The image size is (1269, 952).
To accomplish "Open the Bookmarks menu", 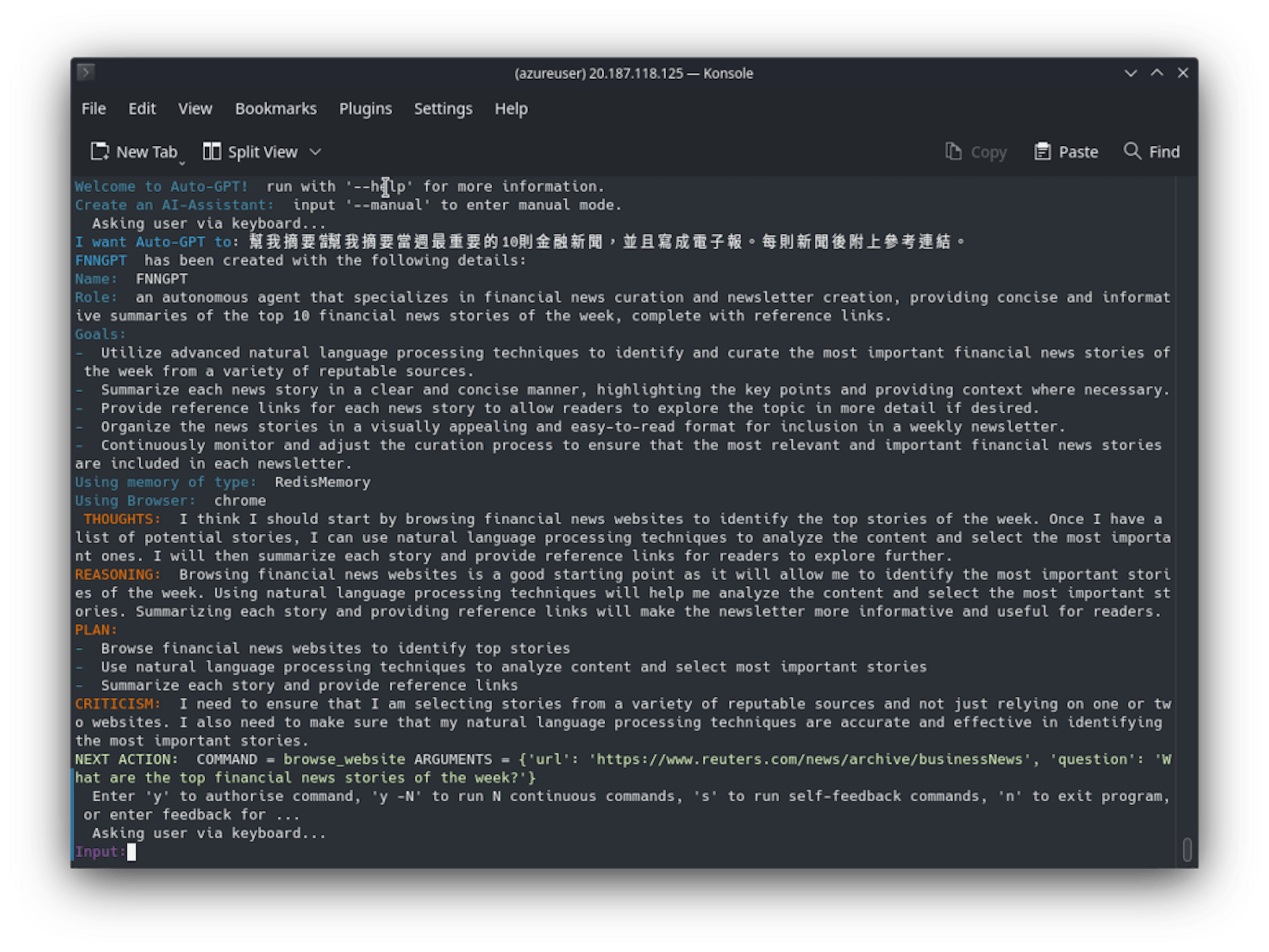I will [x=276, y=109].
